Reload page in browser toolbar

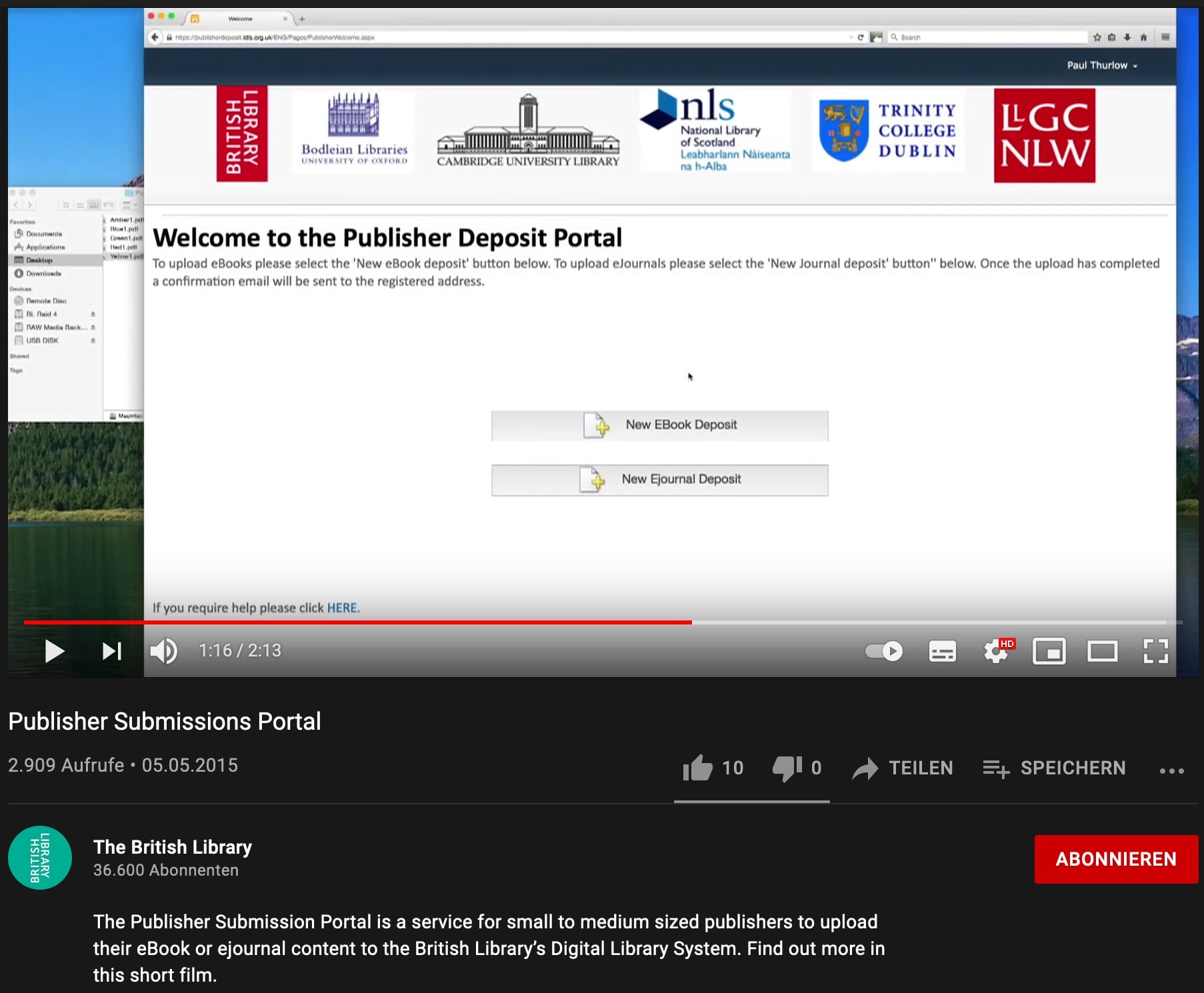pos(861,37)
